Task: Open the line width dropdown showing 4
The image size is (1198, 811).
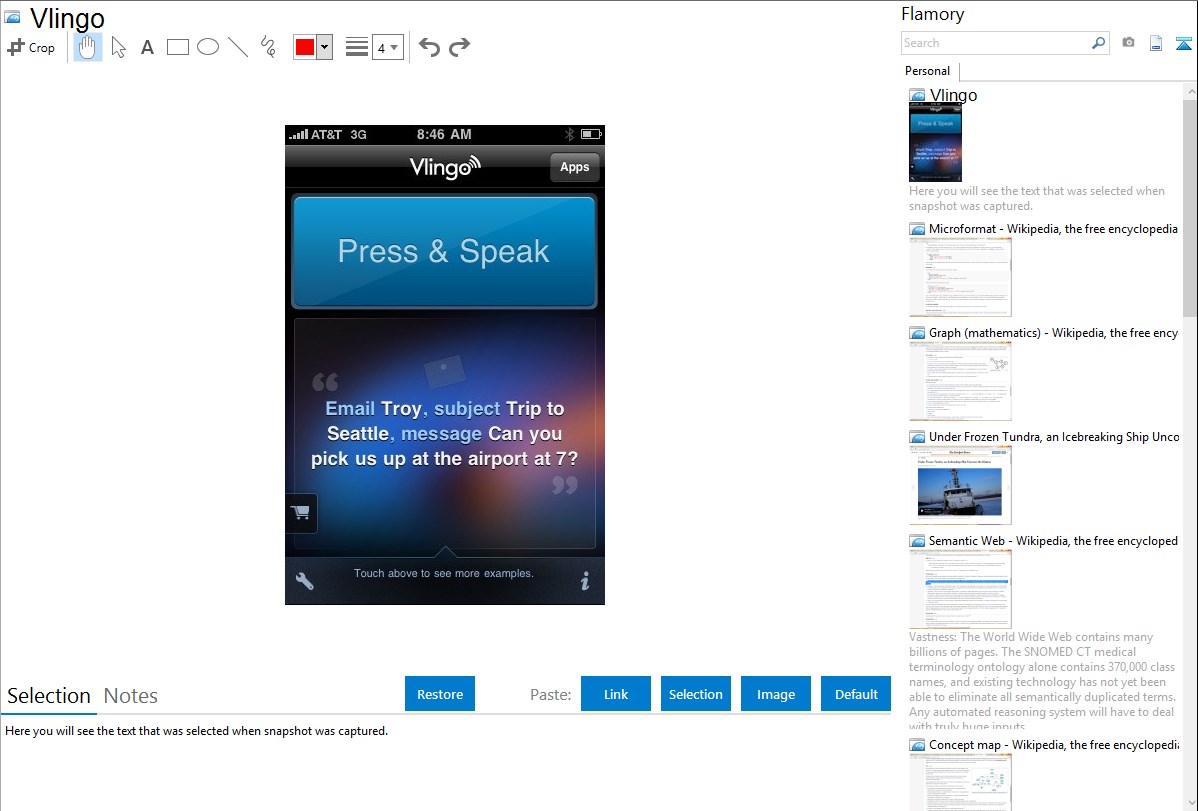Action: (387, 47)
